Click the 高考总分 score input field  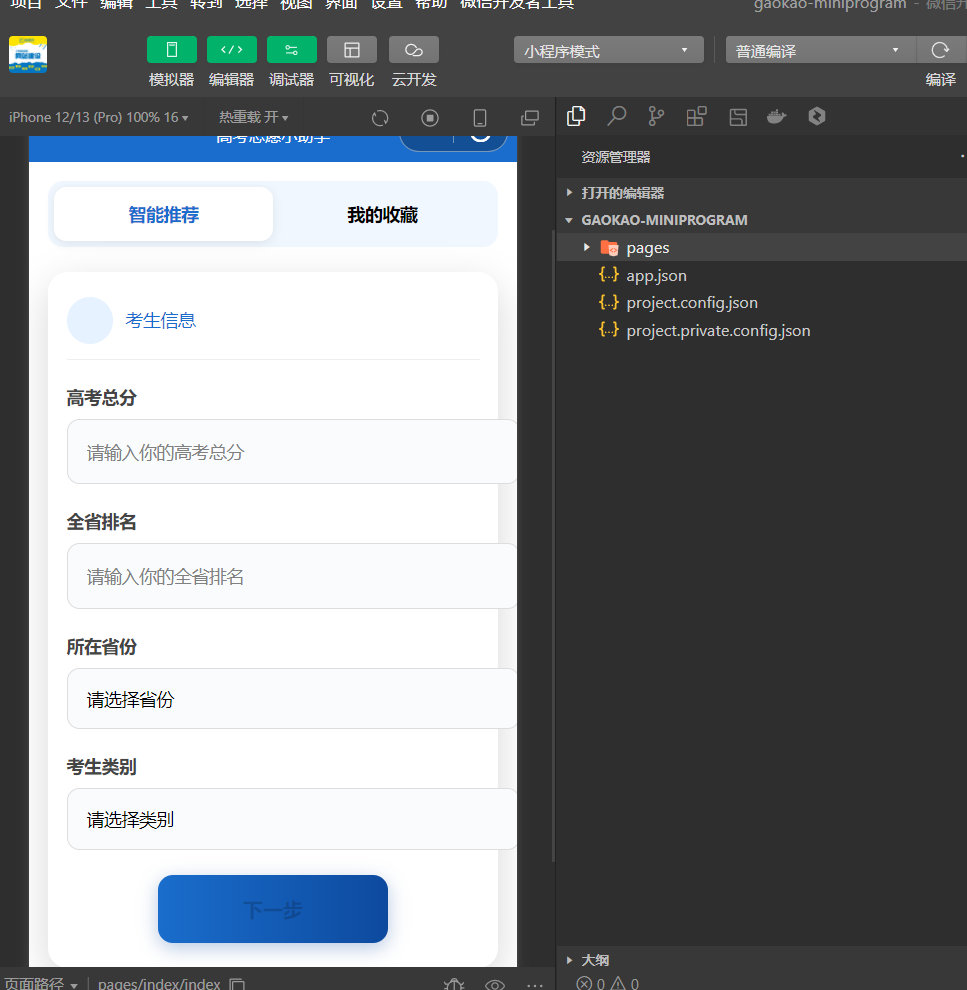click(x=292, y=451)
